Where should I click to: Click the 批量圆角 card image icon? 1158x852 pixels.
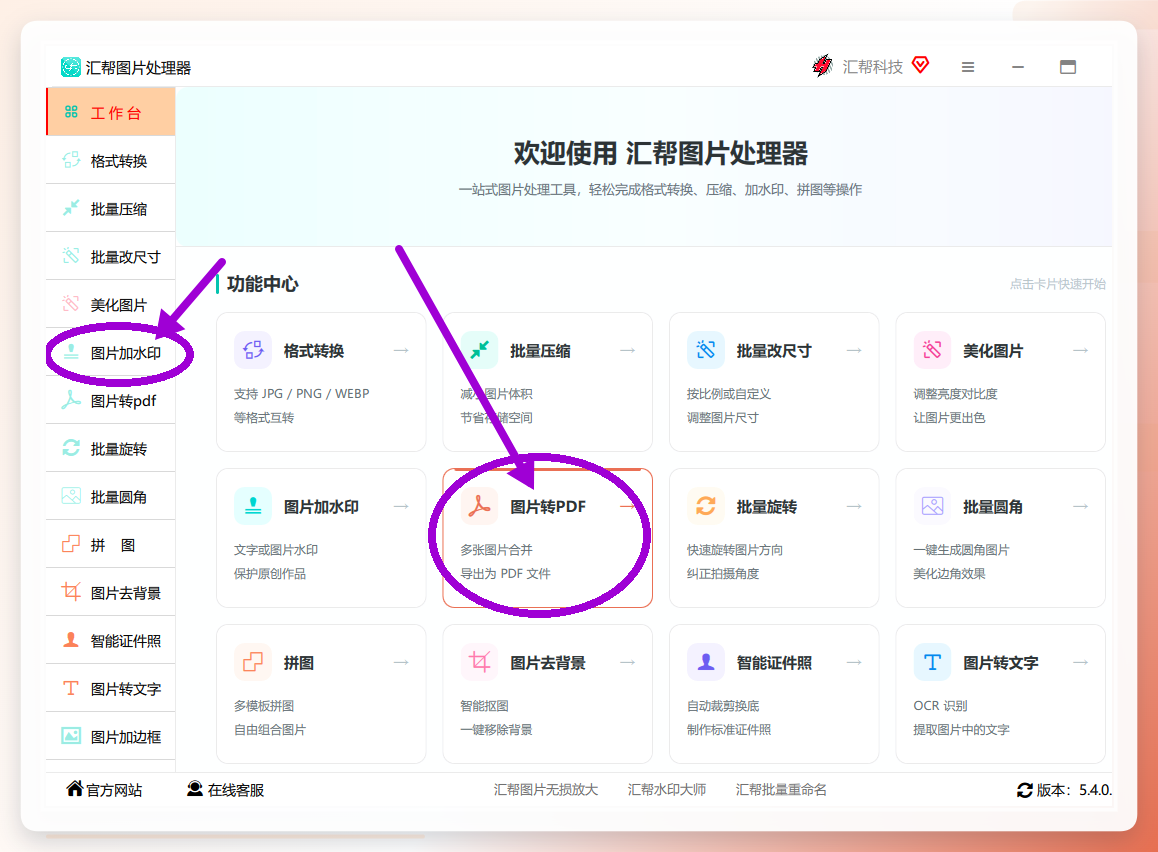(x=932, y=506)
